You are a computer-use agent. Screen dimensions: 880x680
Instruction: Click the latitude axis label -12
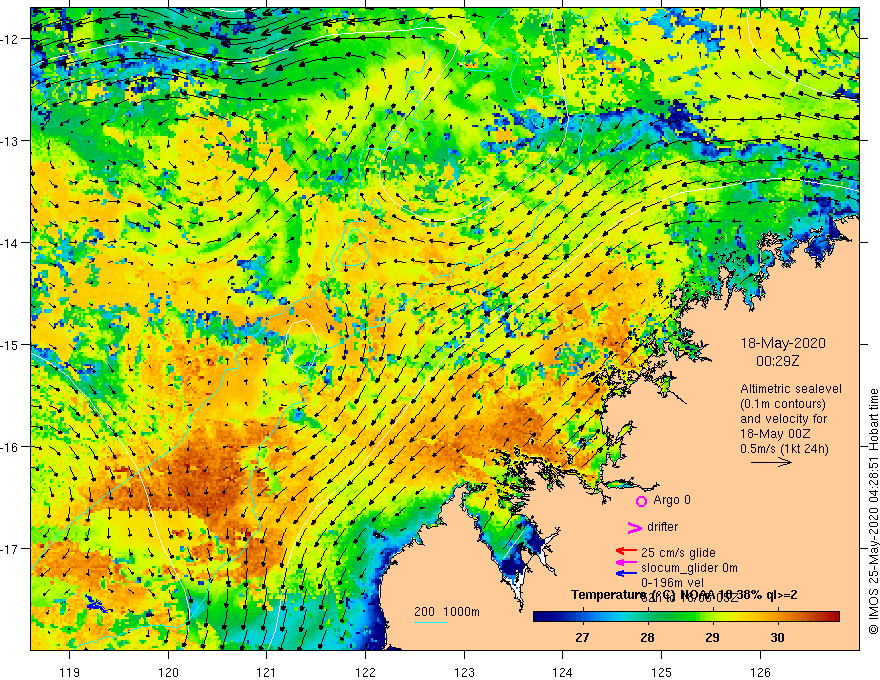click(x=11, y=39)
